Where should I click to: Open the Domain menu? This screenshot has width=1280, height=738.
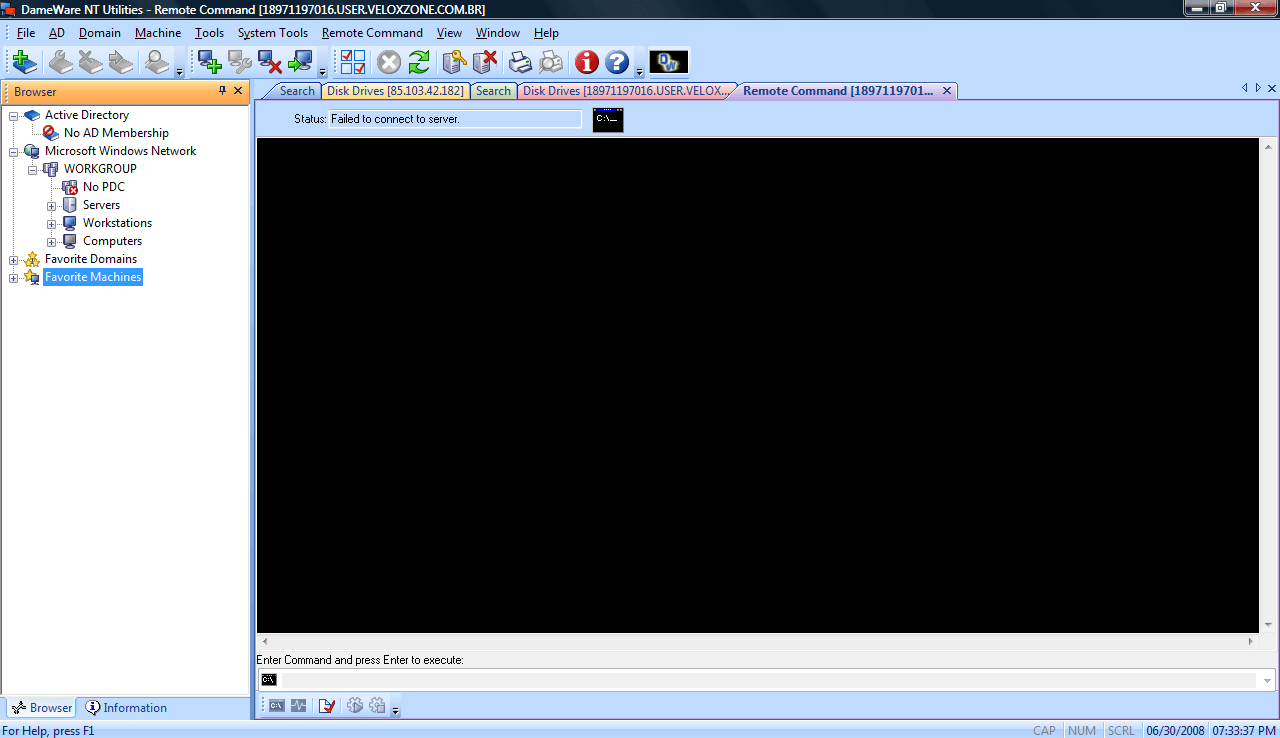point(100,33)
